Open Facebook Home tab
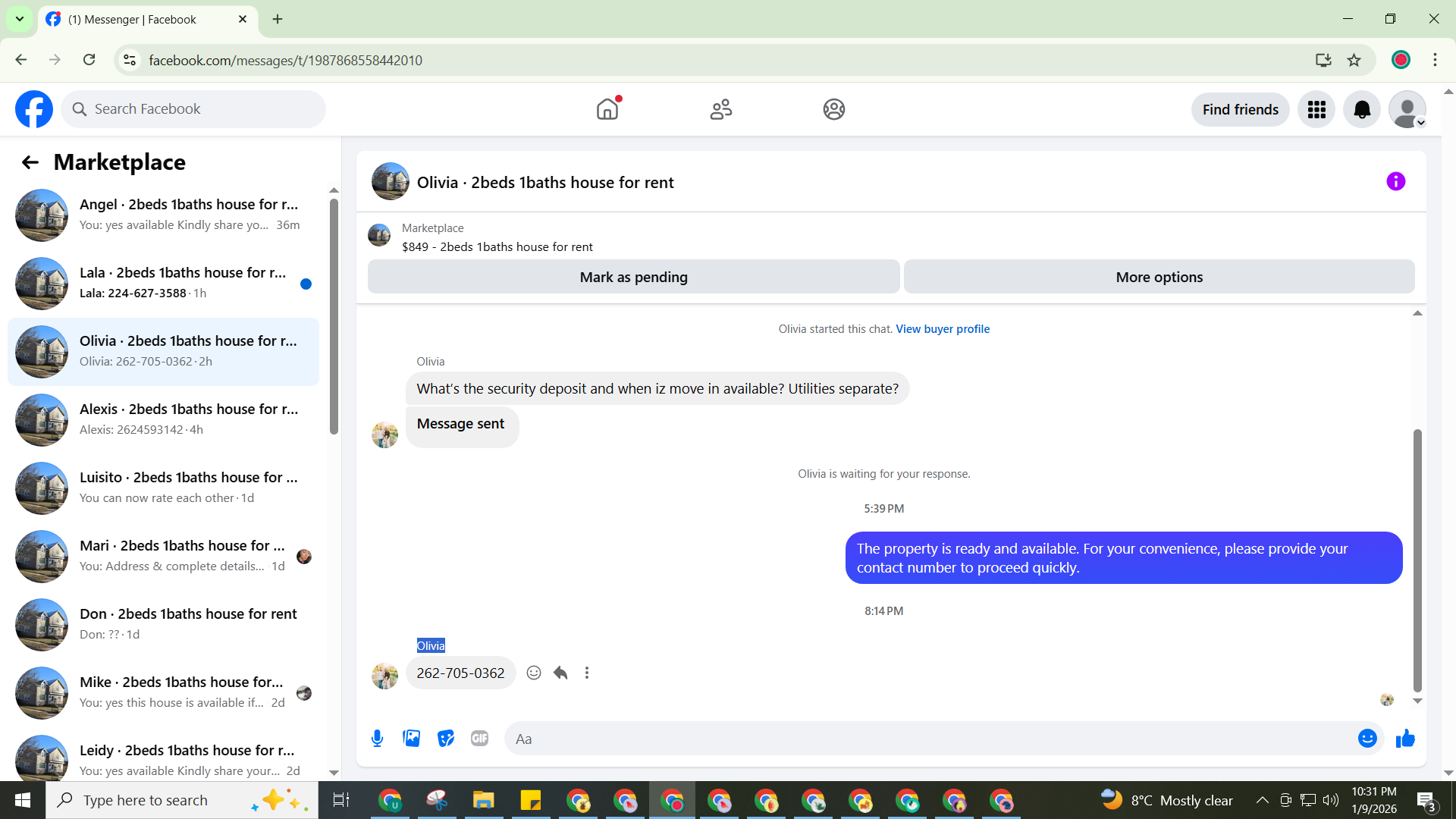1456x819 pixels. [x=607, y=110]
